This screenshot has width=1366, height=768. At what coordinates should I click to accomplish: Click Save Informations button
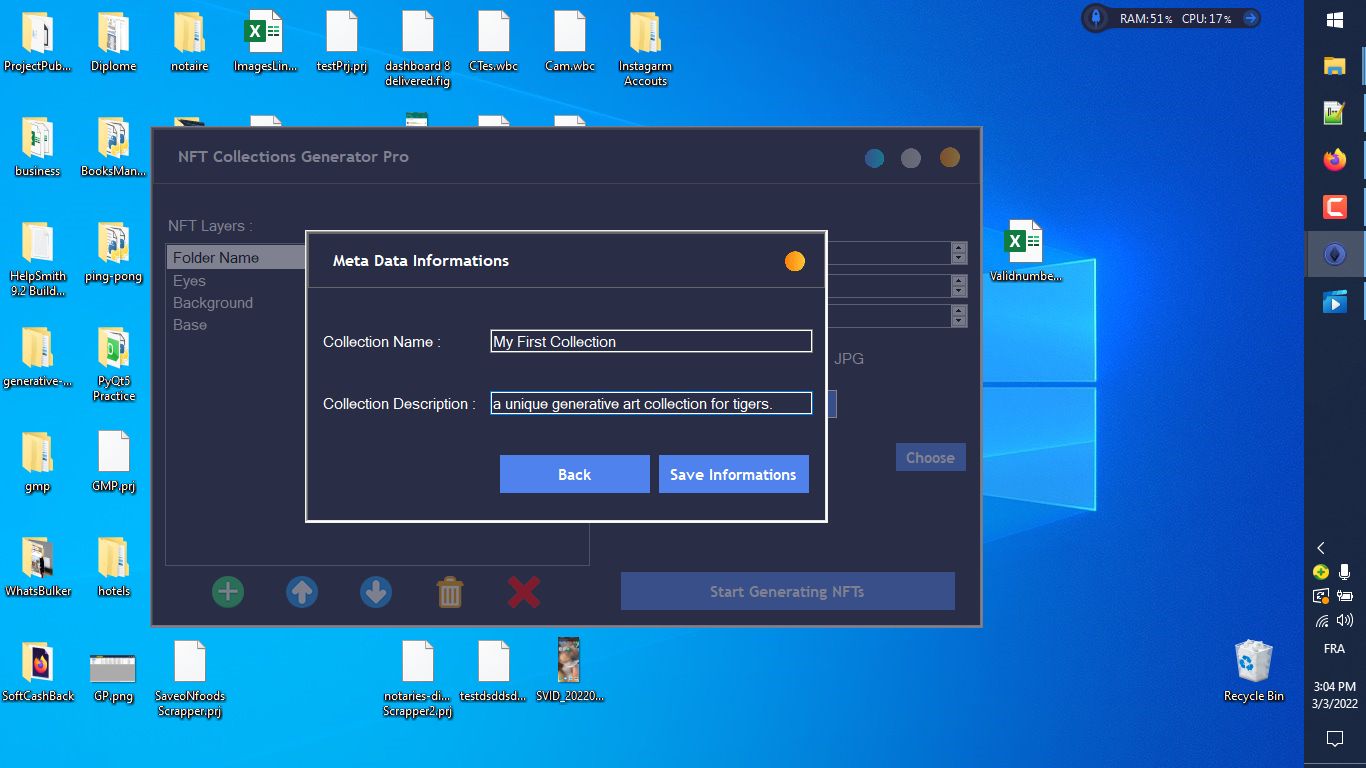pos(733,474)
